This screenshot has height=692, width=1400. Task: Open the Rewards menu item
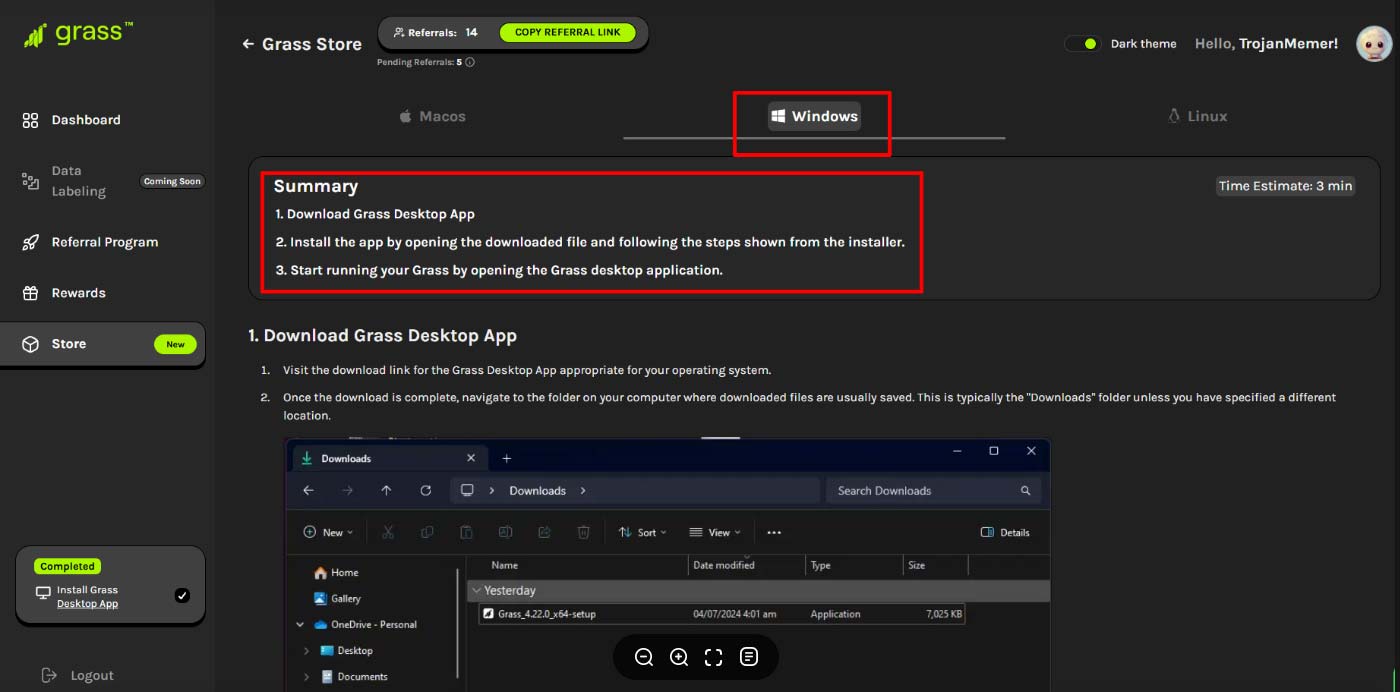coord(79,293)
